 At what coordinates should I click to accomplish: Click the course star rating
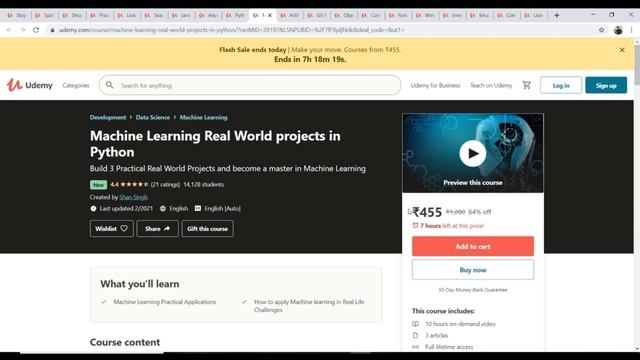pyautogui.click(x=134, y=184)
